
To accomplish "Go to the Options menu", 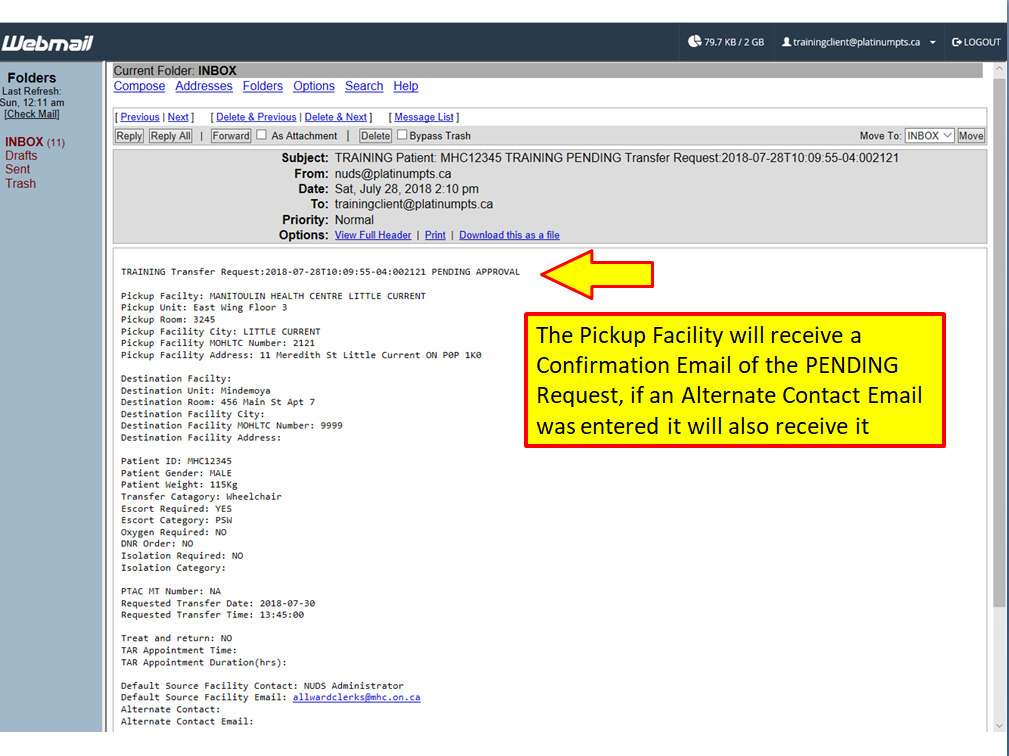I will click(x=313, y=86).
